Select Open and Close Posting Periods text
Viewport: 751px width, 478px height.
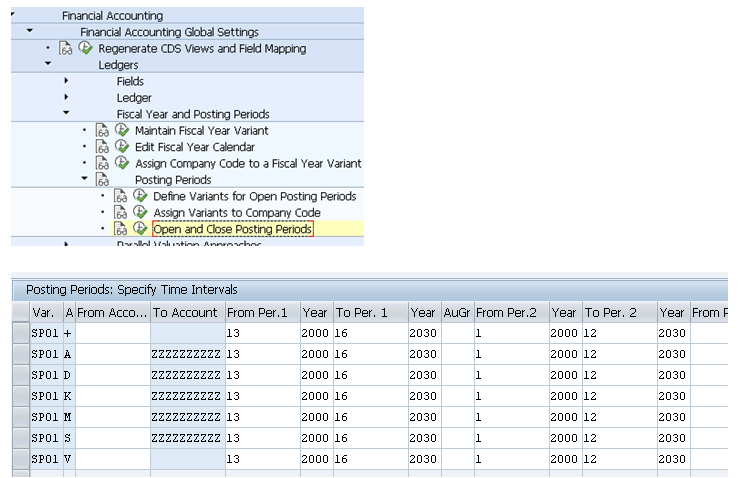(x=233, y=229)
